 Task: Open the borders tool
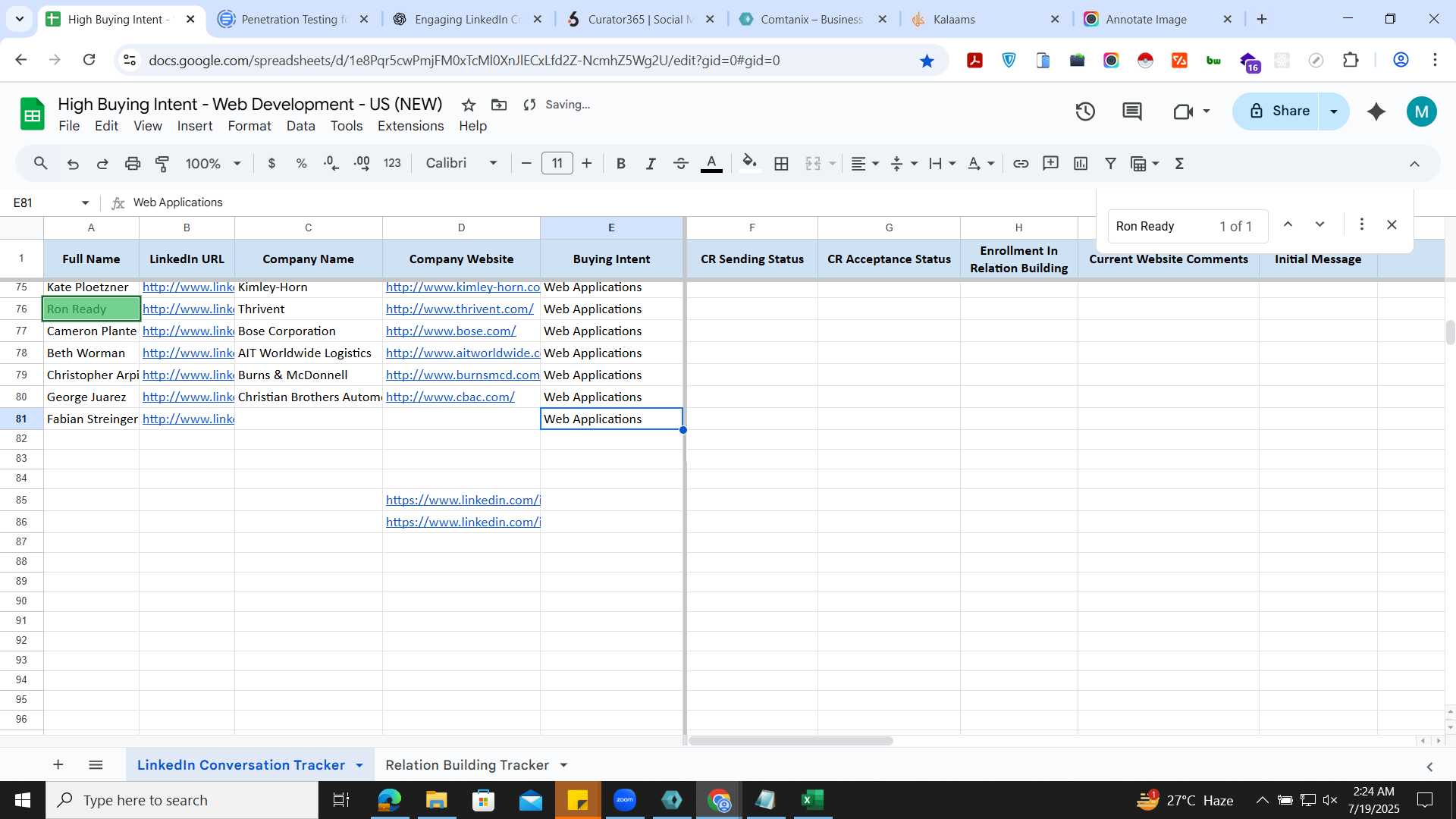tap(782, 164)
